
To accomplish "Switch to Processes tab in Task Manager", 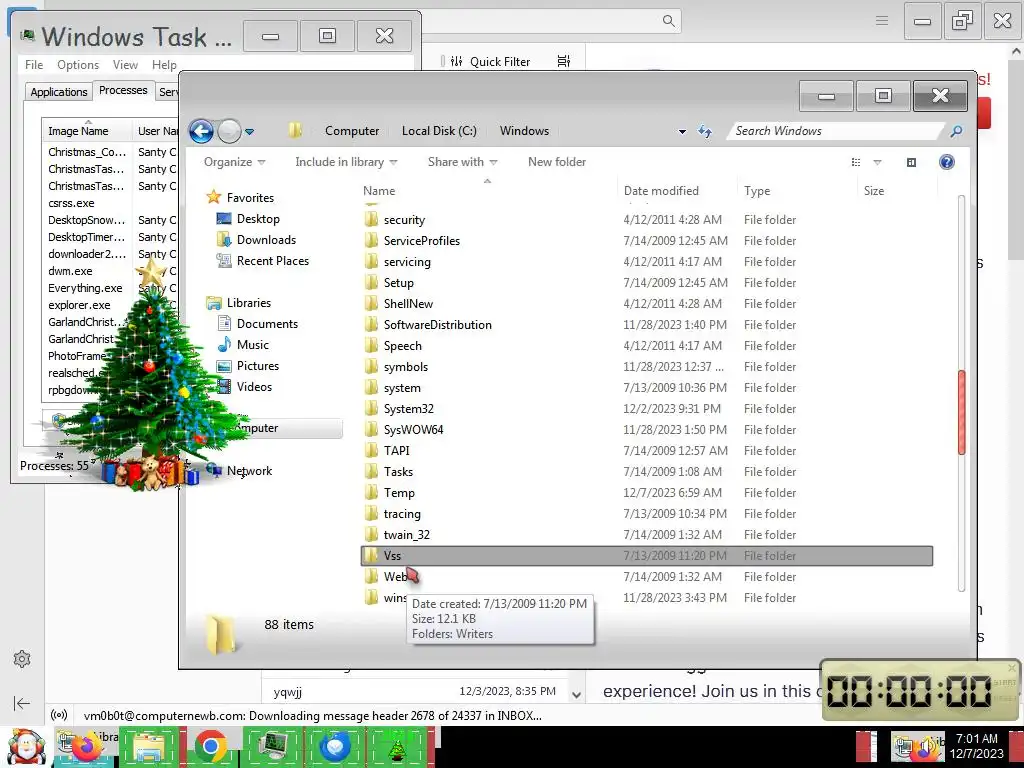I will (123, 90).
